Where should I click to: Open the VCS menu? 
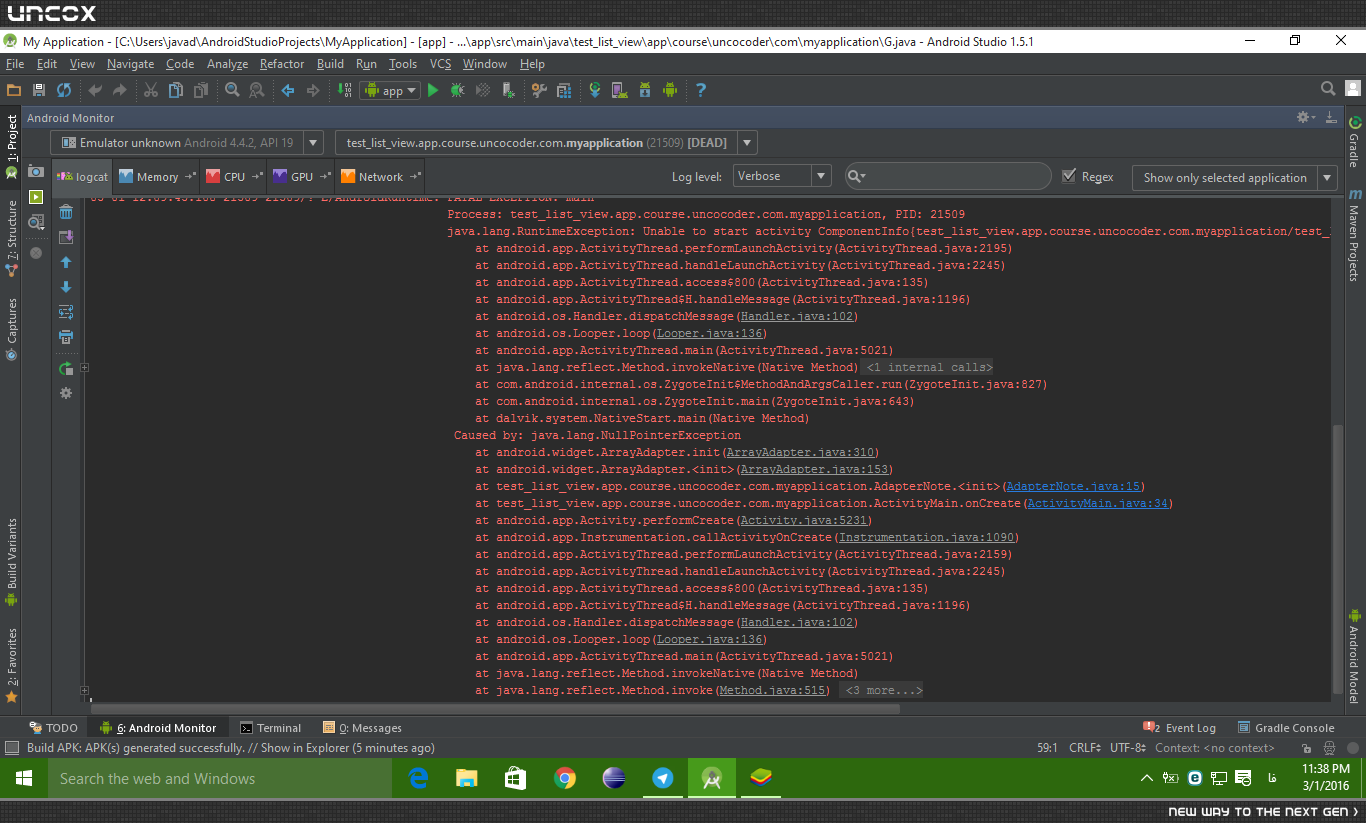coord(440,64)
